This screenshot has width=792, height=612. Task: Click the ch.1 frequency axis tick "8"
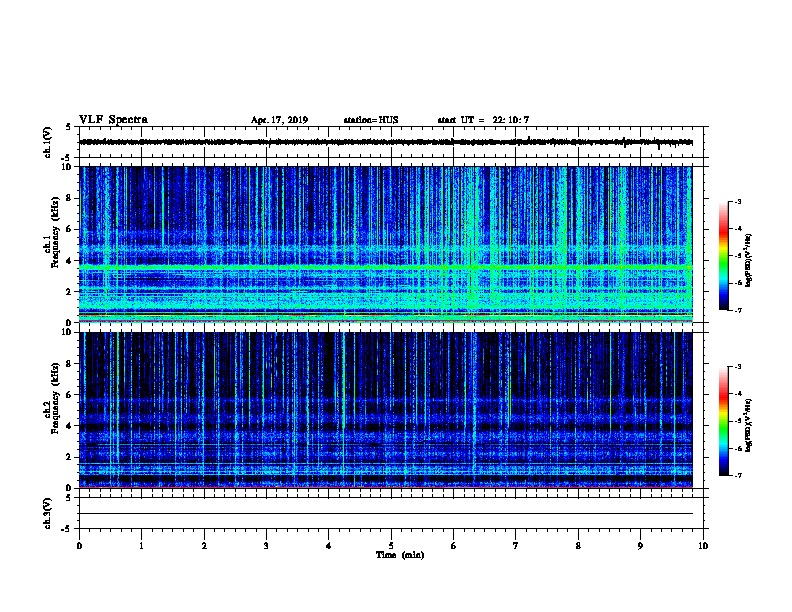click(69, 198)
